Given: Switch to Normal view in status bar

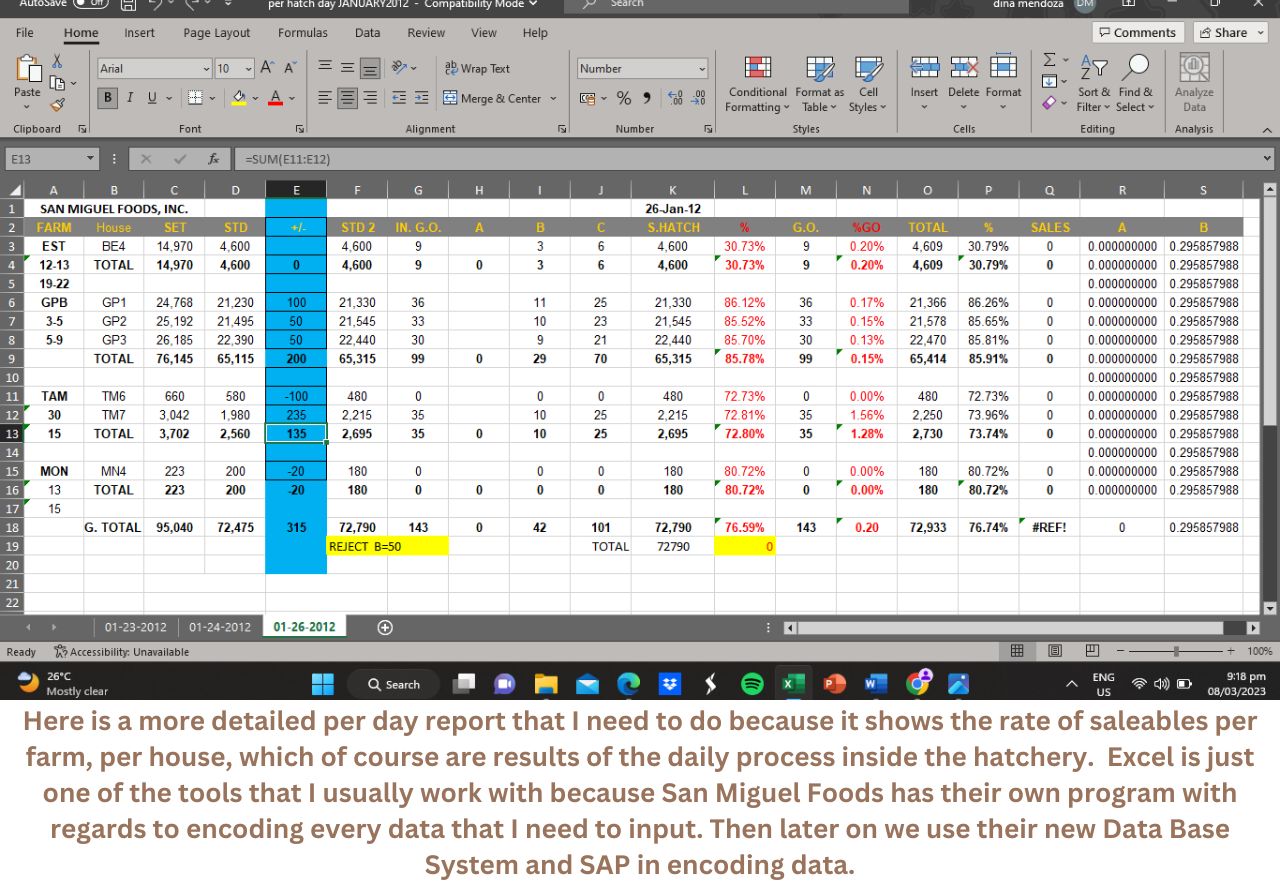Looking at the screenshot, I should point(1017,651).
